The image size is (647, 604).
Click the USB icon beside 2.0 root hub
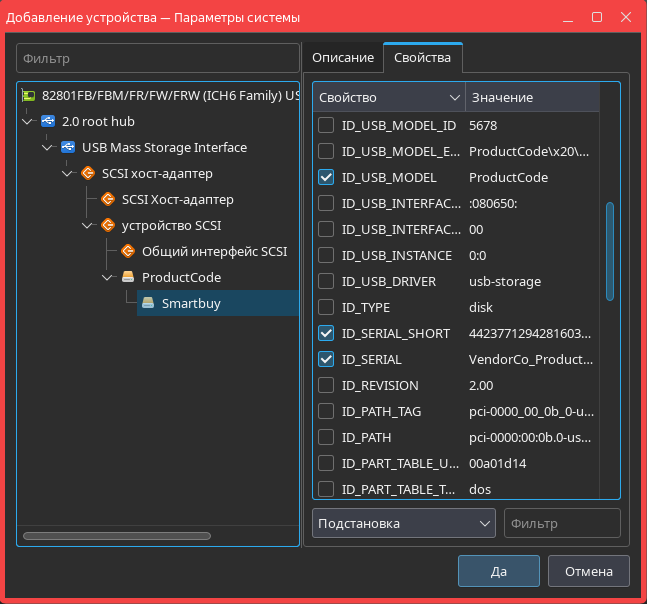[x=48, y=122]
